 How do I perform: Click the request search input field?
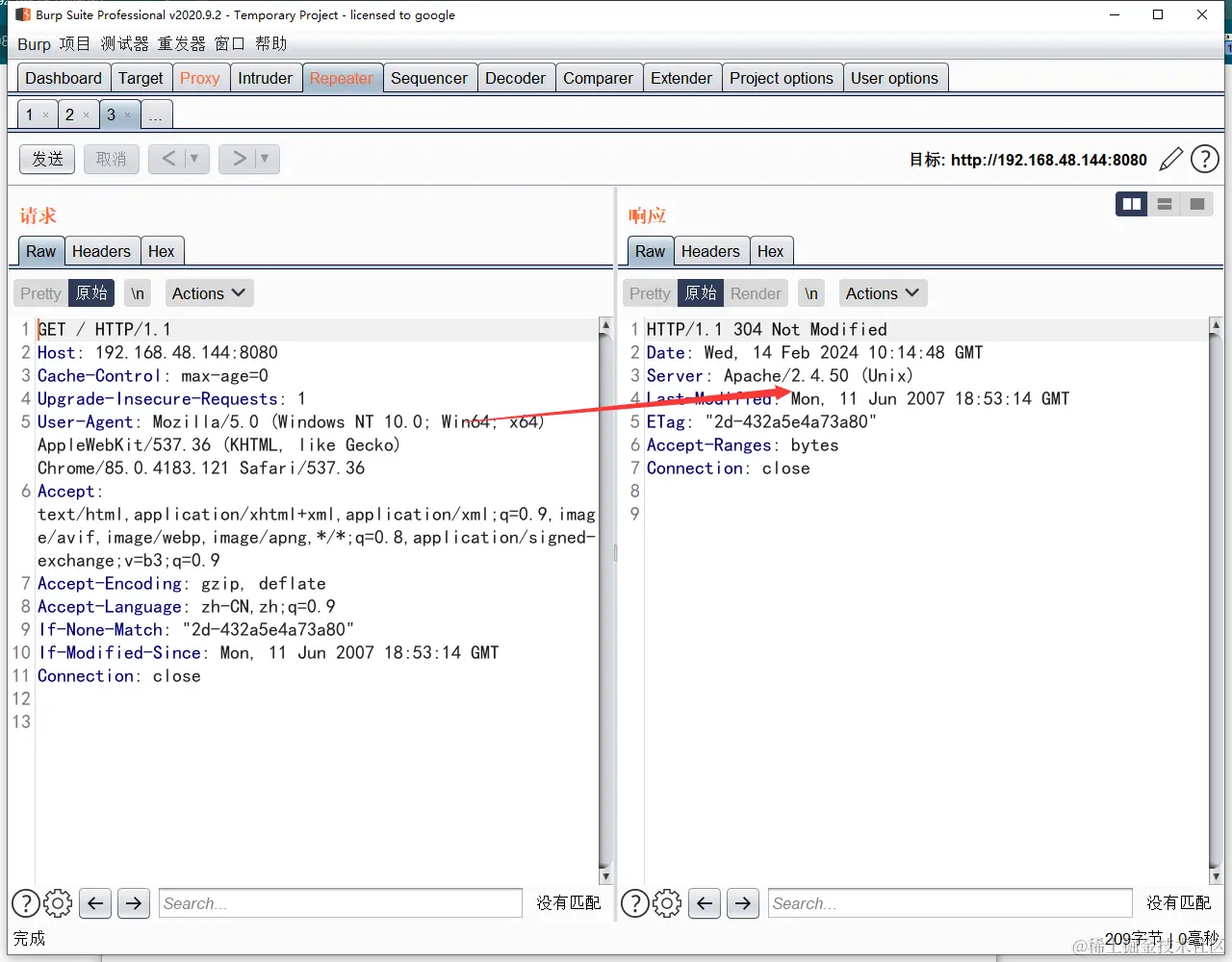(341, 903)
